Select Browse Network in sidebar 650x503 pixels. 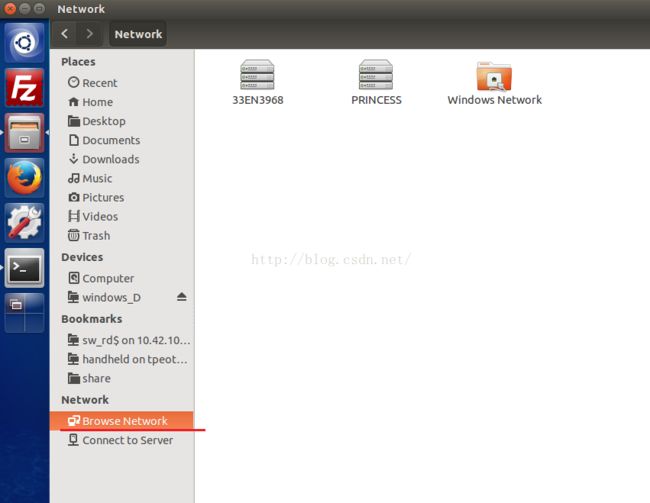(122, 421)
